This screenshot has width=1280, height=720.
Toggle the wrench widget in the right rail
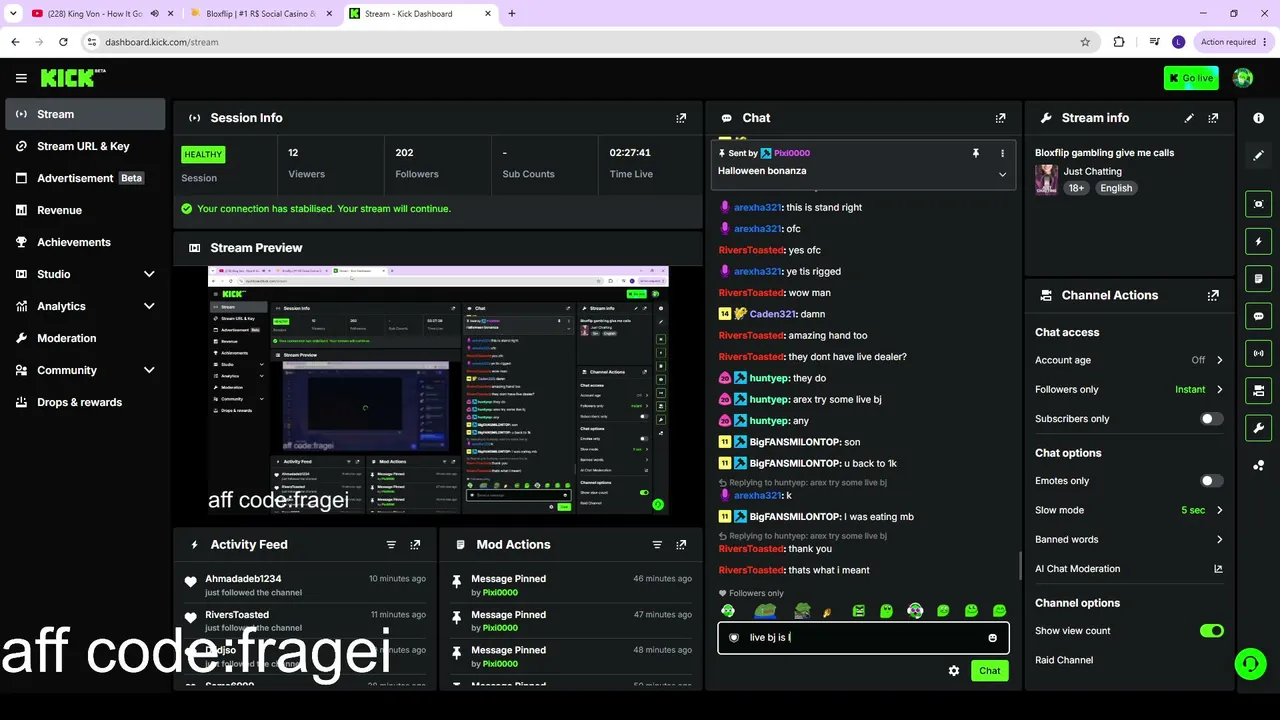[x=1259, y=428]
